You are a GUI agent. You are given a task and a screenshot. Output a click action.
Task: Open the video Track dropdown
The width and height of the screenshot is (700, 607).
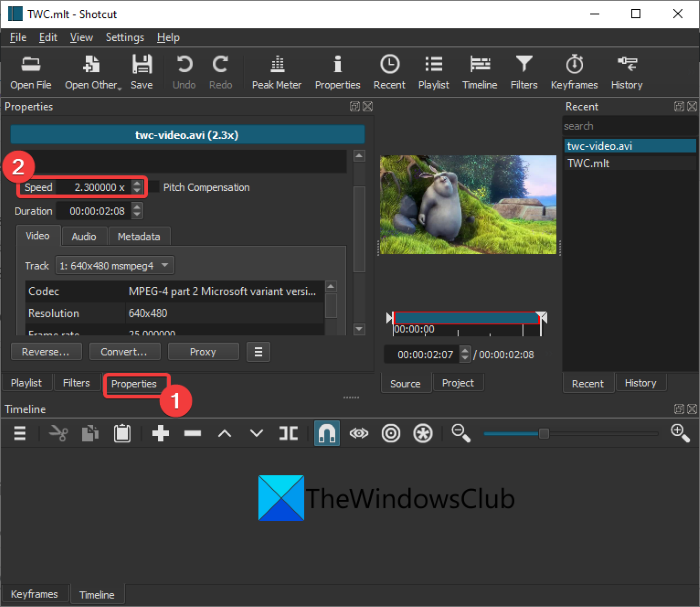coord(115,266)
